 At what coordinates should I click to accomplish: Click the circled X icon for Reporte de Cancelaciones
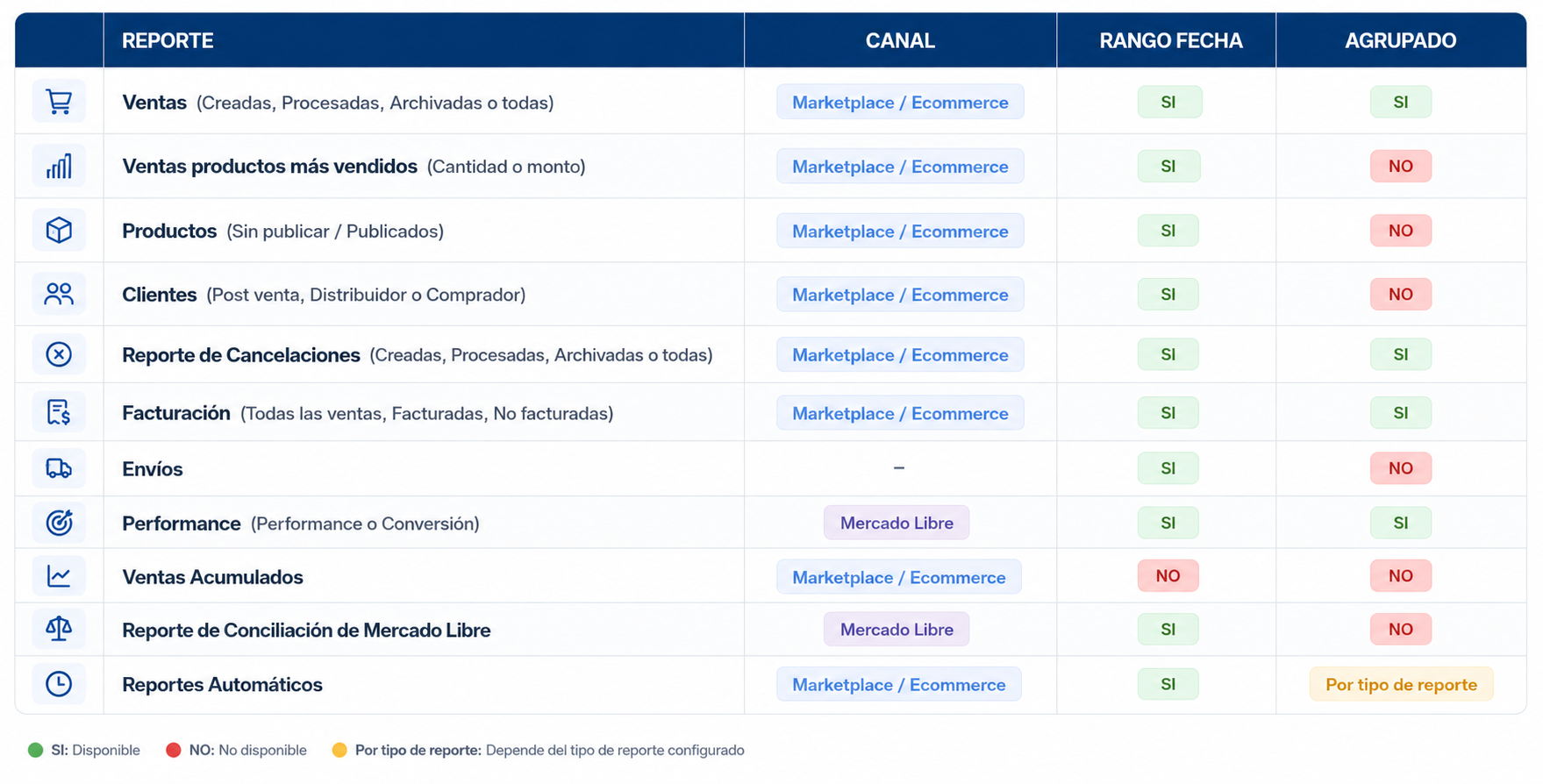59,354
